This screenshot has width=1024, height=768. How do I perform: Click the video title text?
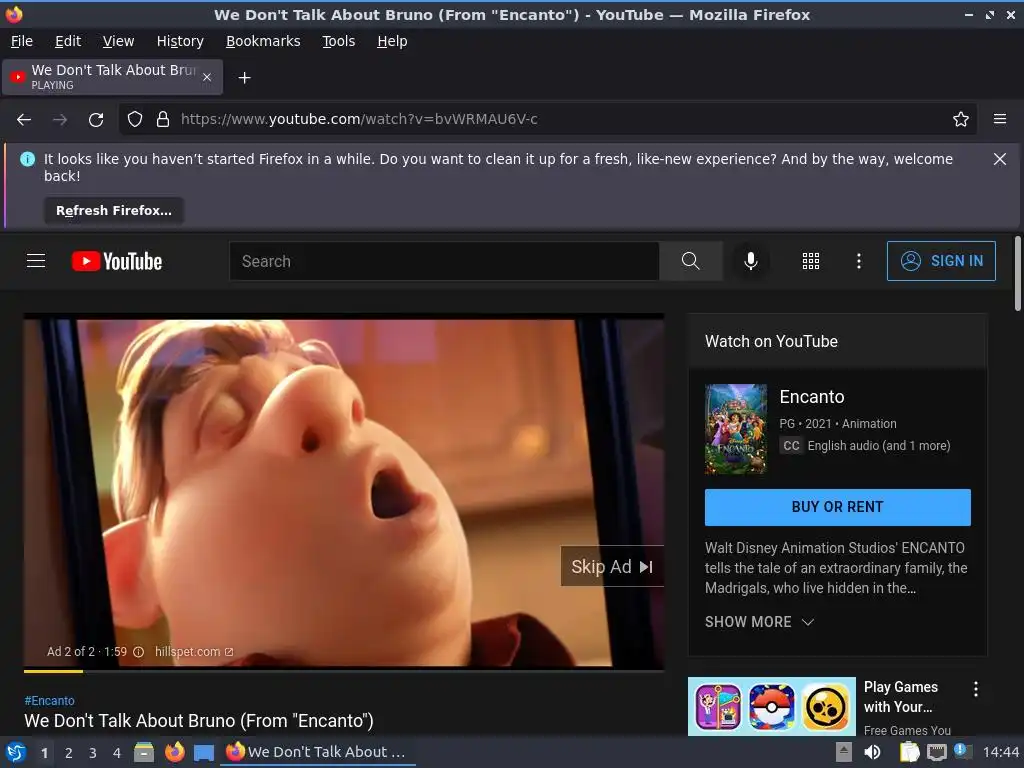[x=199, y=721]
